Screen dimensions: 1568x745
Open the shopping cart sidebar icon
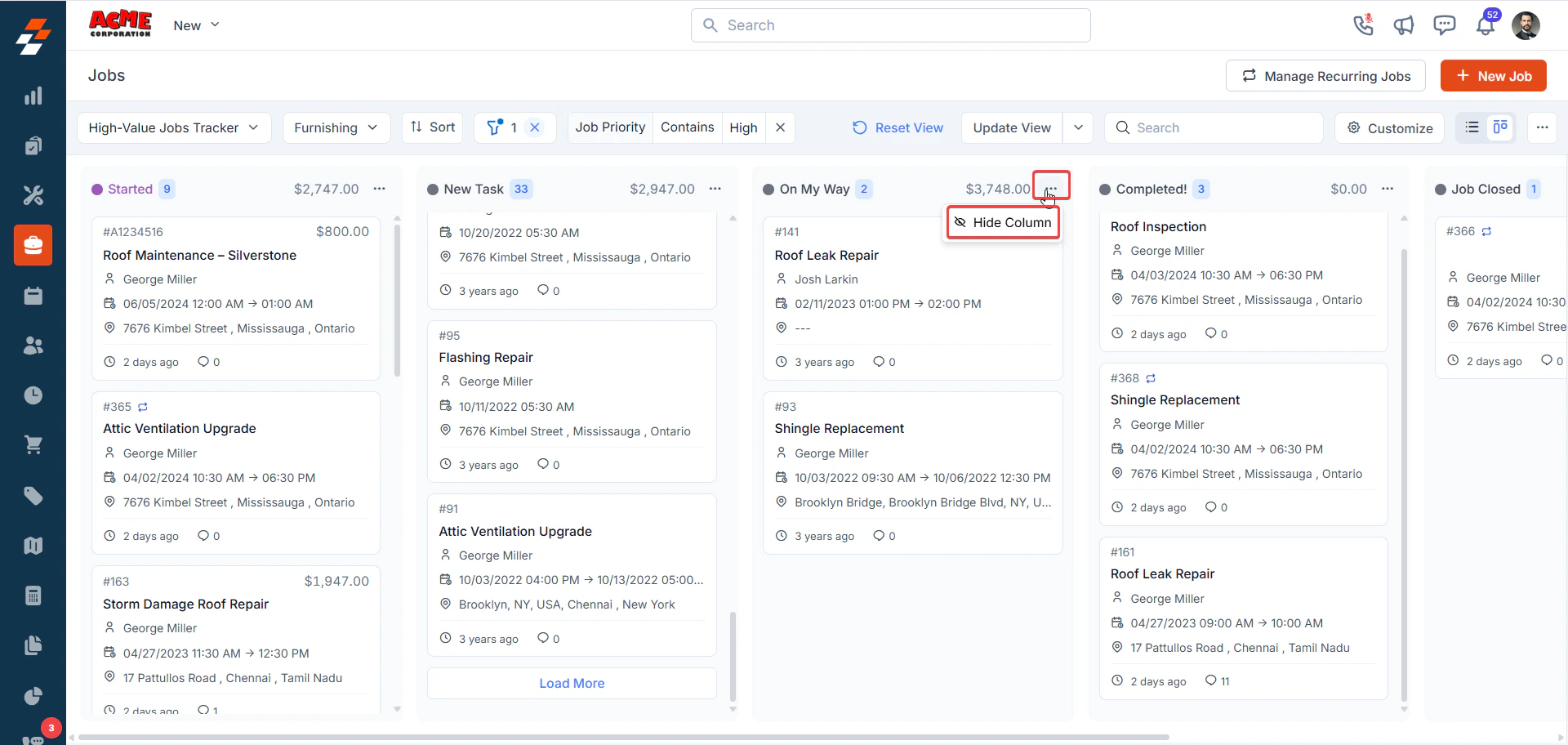click(33, 445)
